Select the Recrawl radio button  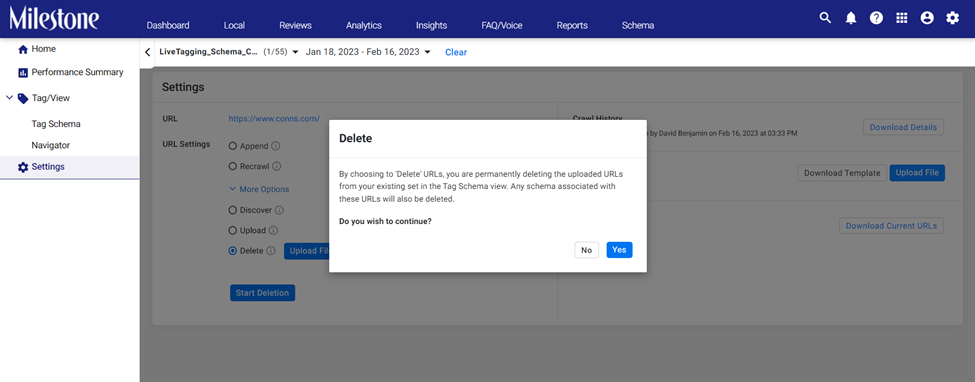point(233,167)
